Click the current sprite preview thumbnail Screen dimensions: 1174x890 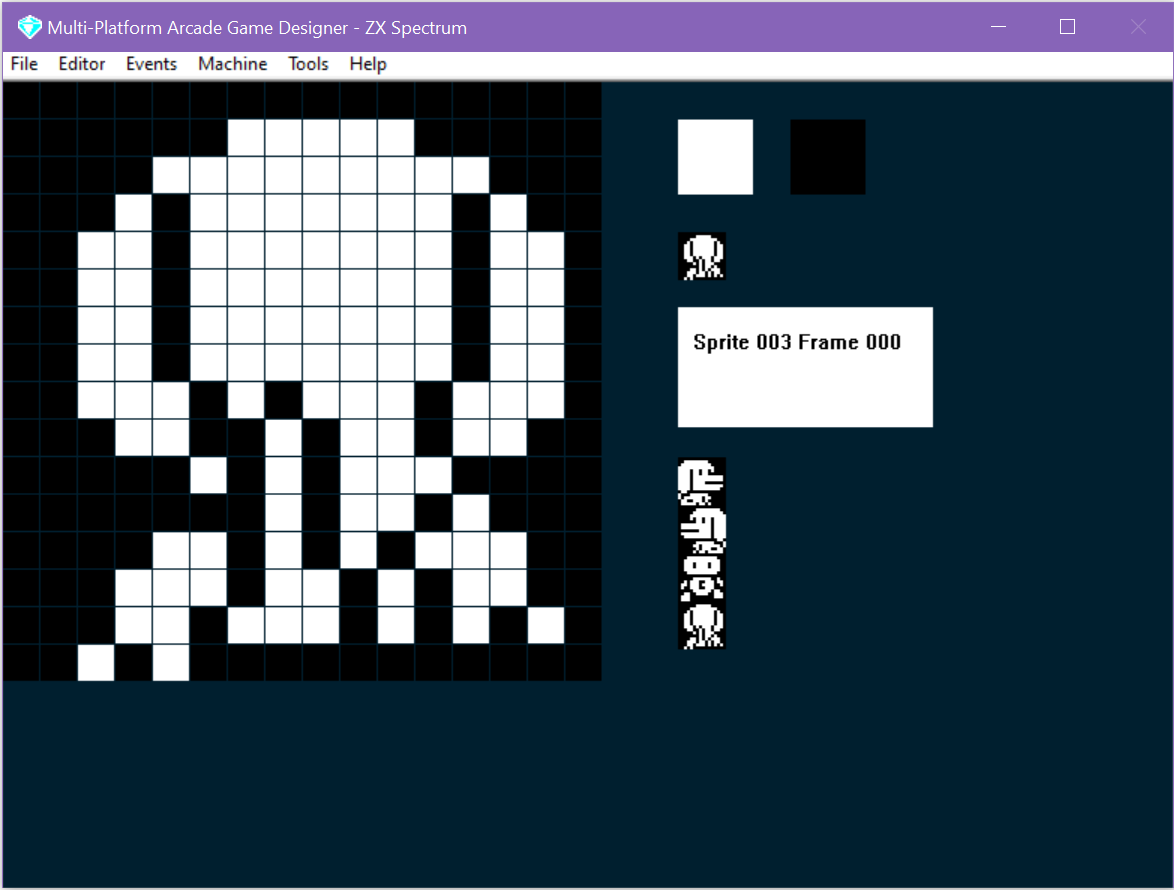(702, 256)
